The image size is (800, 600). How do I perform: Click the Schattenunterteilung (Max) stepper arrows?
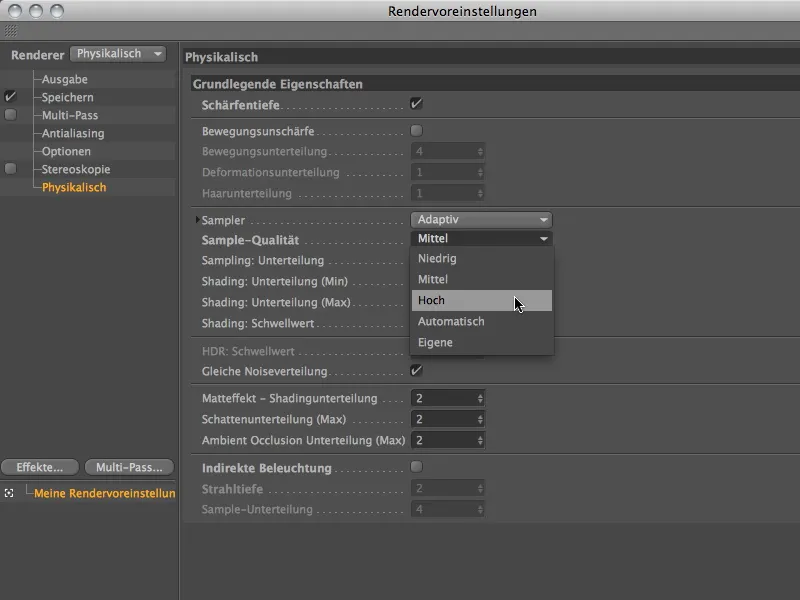pyautogui.click(x=480, y=419)
